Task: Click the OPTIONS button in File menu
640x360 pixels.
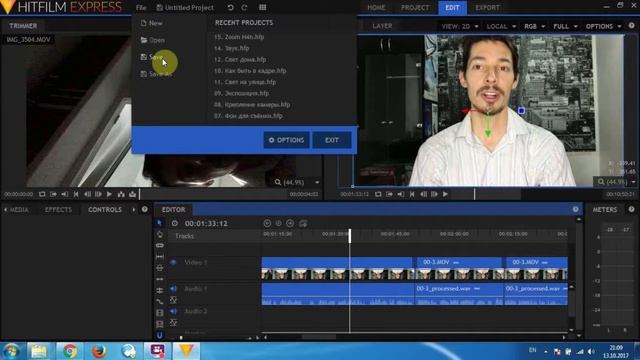Action: coord(286,140)
